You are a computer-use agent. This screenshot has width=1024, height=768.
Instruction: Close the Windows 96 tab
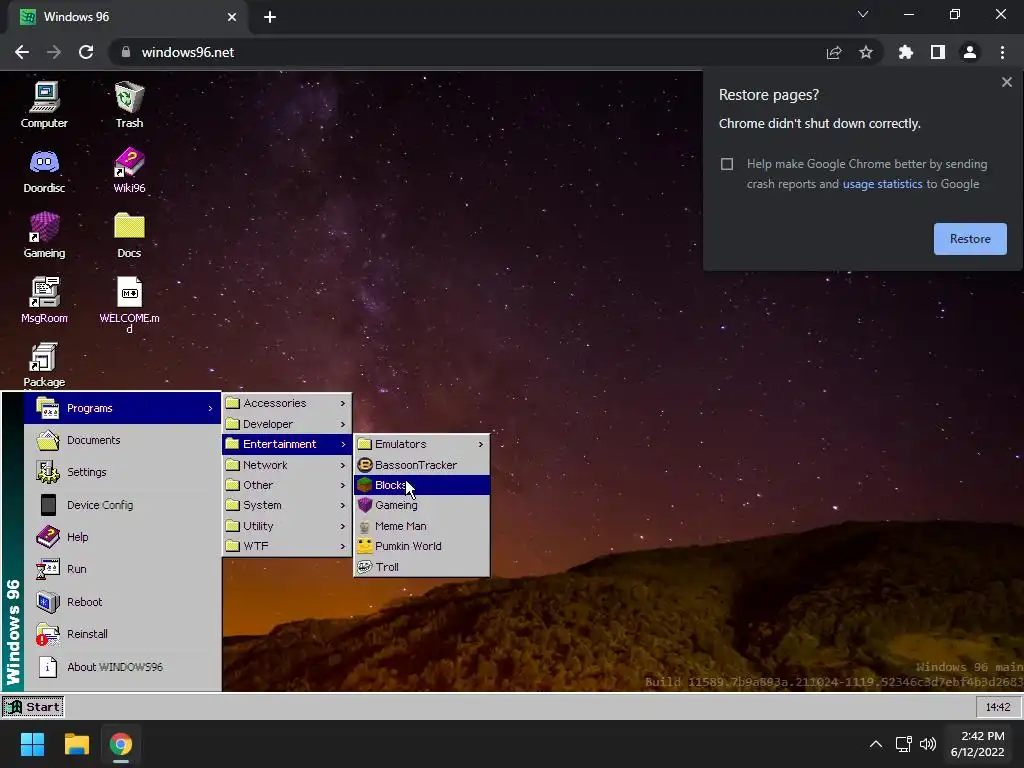232,17
